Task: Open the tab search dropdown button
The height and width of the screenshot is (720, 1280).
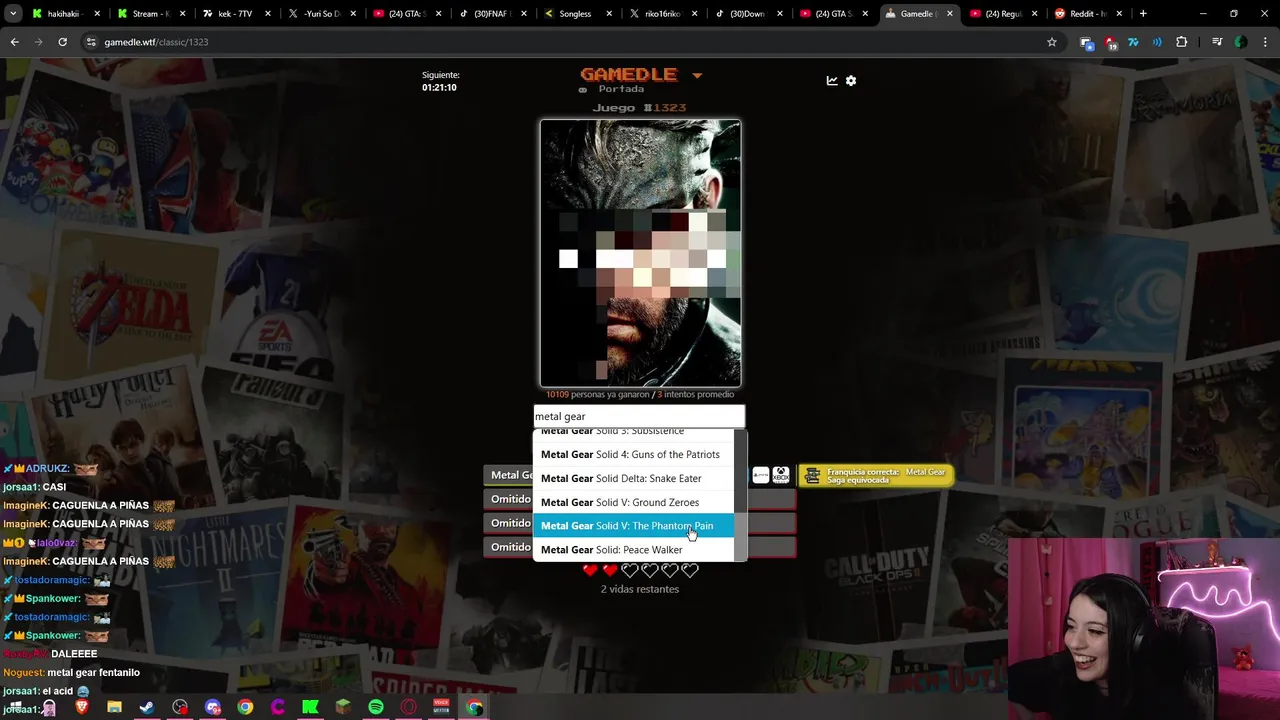Action: (14, 13)
